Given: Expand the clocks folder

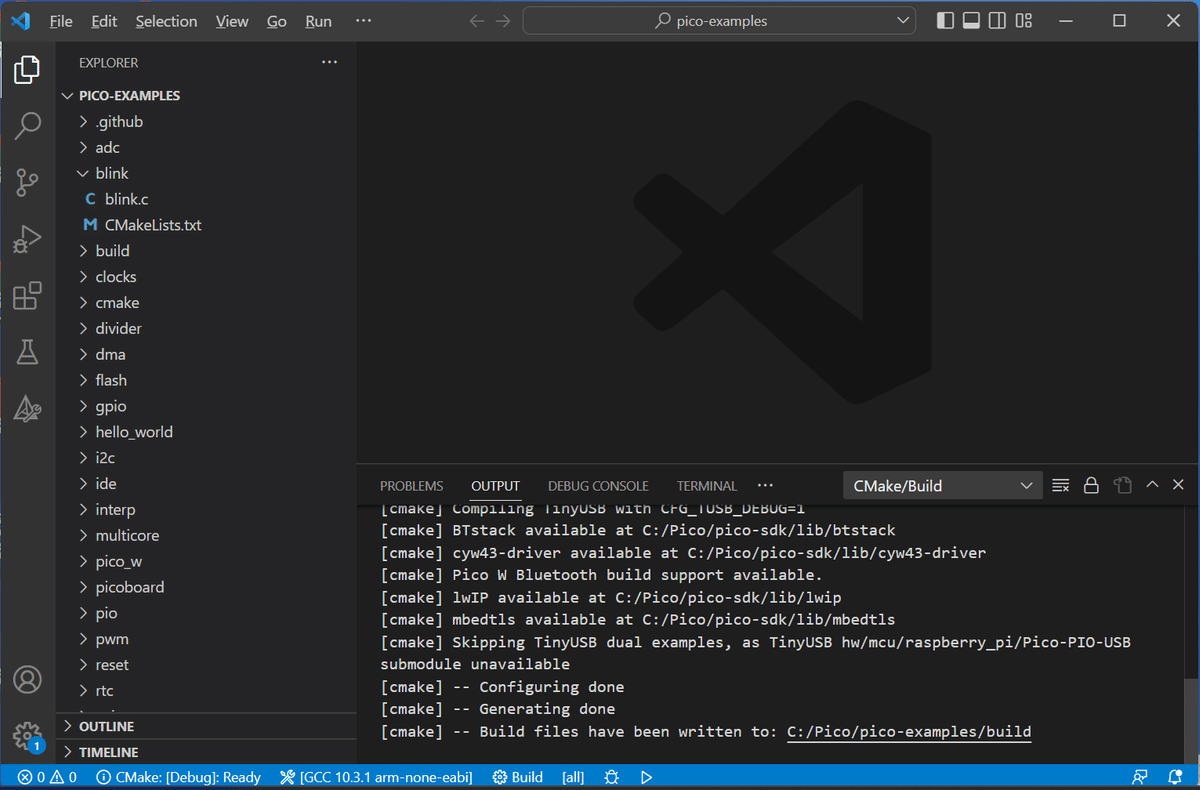Looking at the screenshot, I should click(206, 277).
